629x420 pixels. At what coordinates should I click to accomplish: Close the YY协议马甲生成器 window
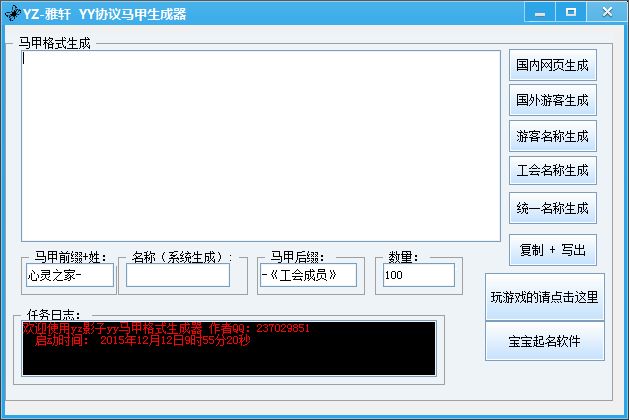pyautogui.click(x=607, y=12)
